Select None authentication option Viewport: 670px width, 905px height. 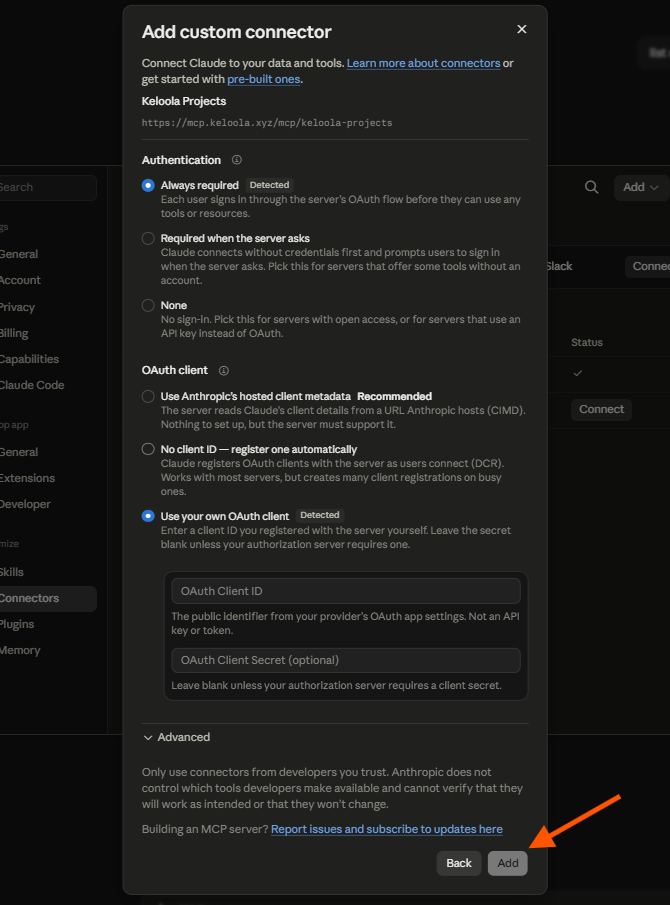point(148,305)
